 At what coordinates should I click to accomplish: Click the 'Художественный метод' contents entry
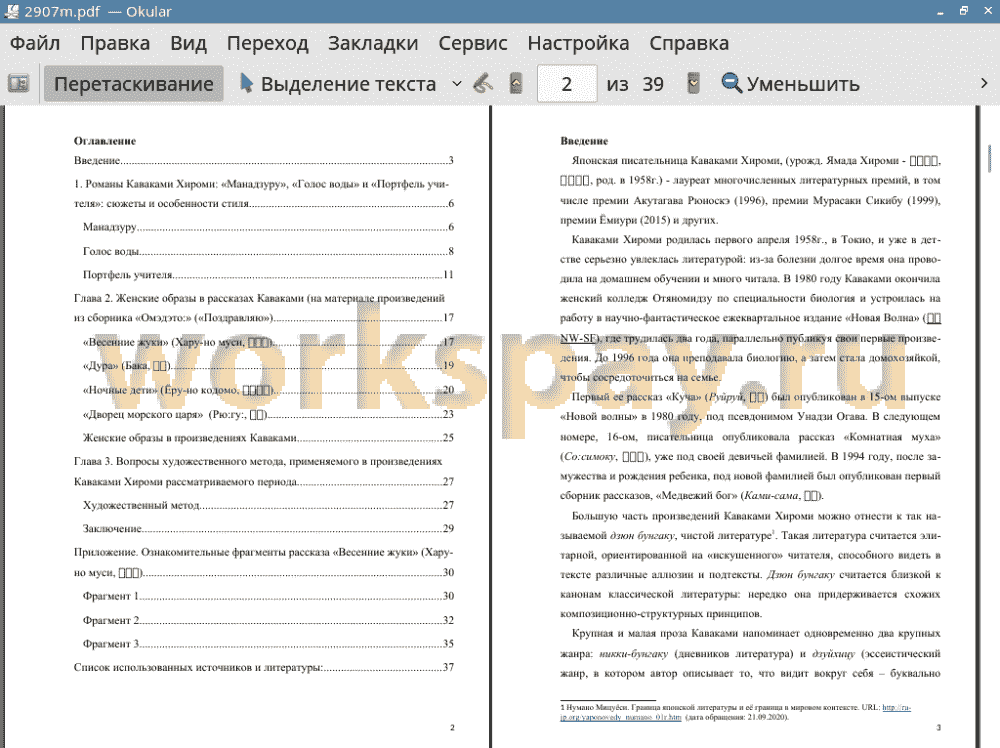[268, 504]
